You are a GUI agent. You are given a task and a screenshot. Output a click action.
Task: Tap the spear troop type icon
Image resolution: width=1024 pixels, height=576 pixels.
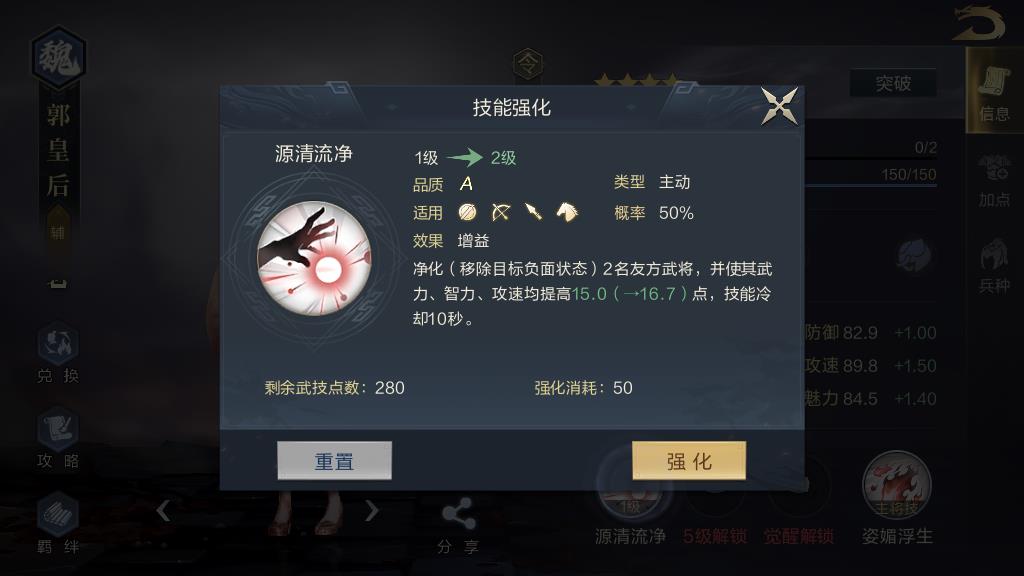(x=534, y=212)
